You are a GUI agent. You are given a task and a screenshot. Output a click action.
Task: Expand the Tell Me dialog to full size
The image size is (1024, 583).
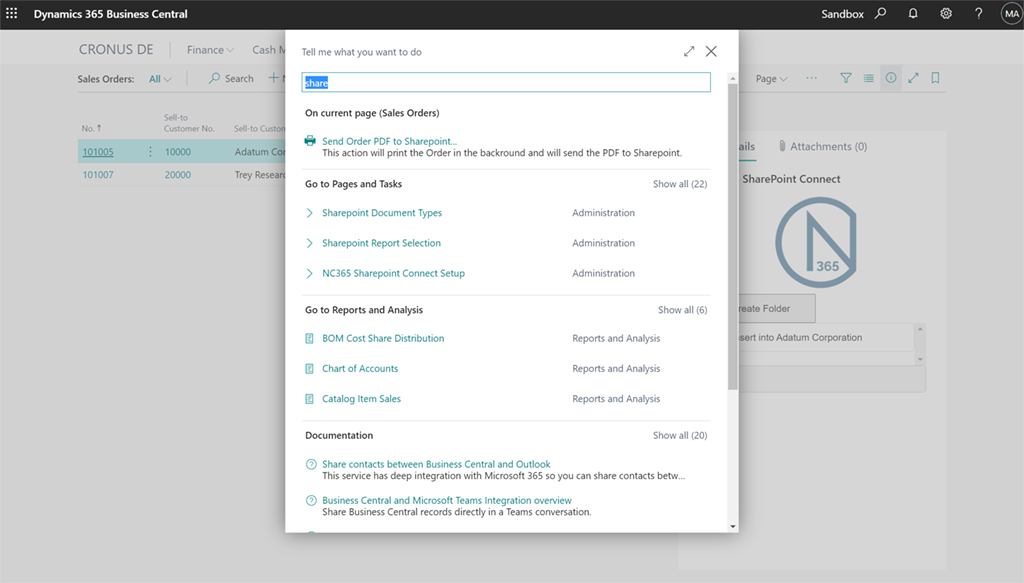pyautogui.click(x=689, y=51)
